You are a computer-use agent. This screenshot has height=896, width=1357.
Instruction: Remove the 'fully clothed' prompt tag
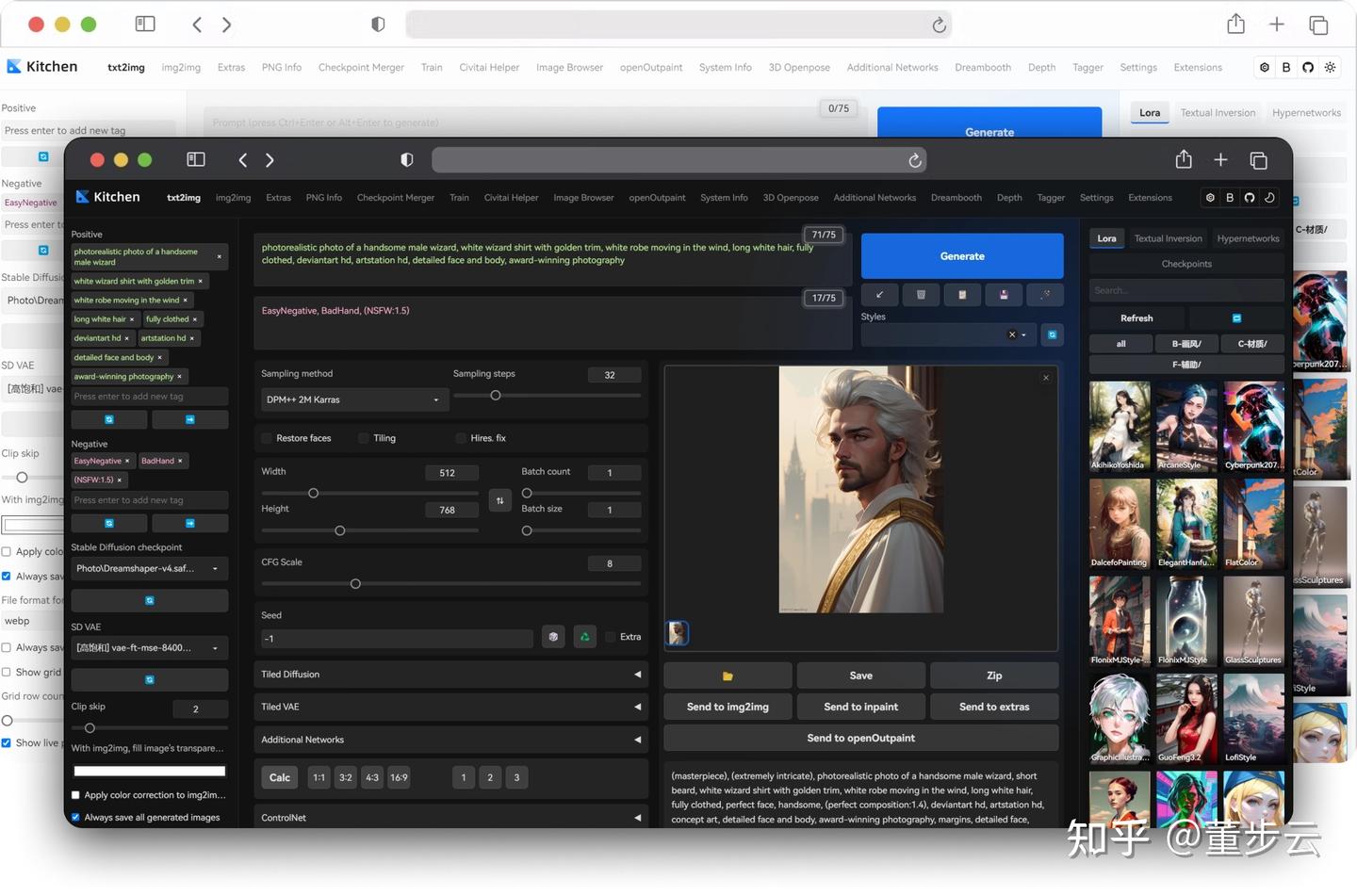[195, 319]
